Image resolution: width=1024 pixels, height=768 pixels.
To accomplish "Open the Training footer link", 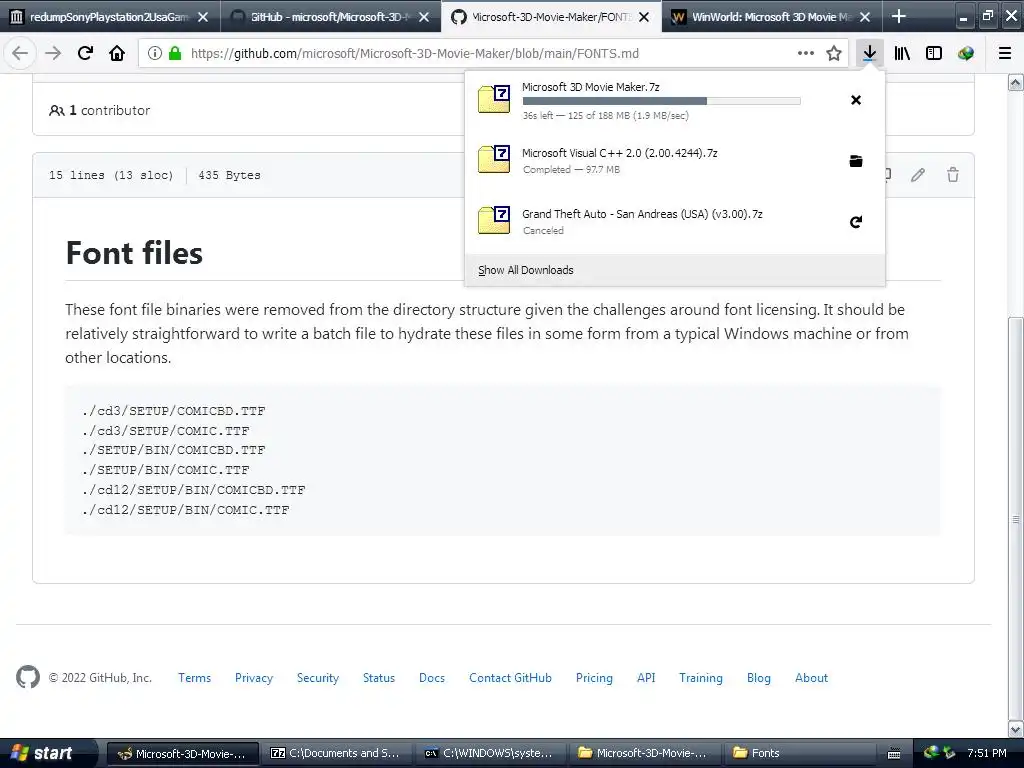I will (701, 678).
